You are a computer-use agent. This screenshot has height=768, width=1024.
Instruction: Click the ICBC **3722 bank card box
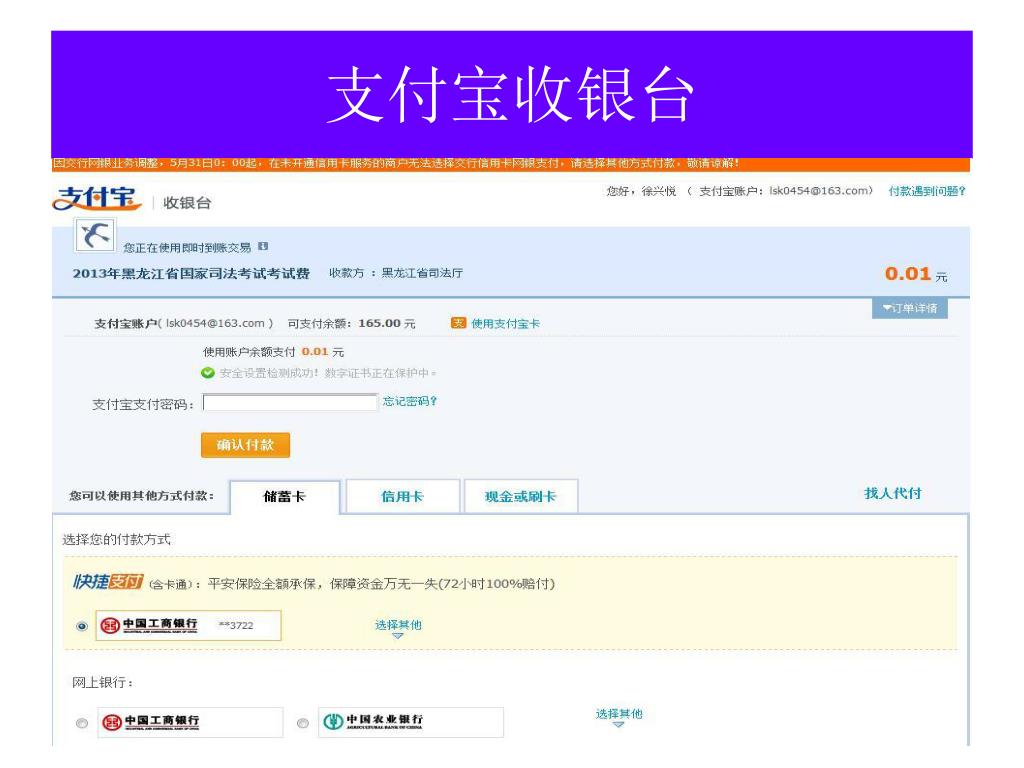[189, 626]
